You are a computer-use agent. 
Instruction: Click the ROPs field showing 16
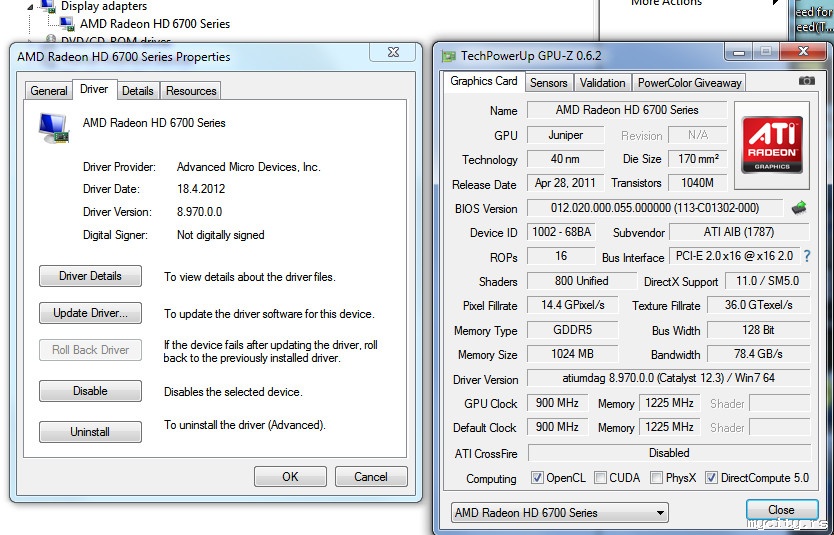click(x=561, y=256)
